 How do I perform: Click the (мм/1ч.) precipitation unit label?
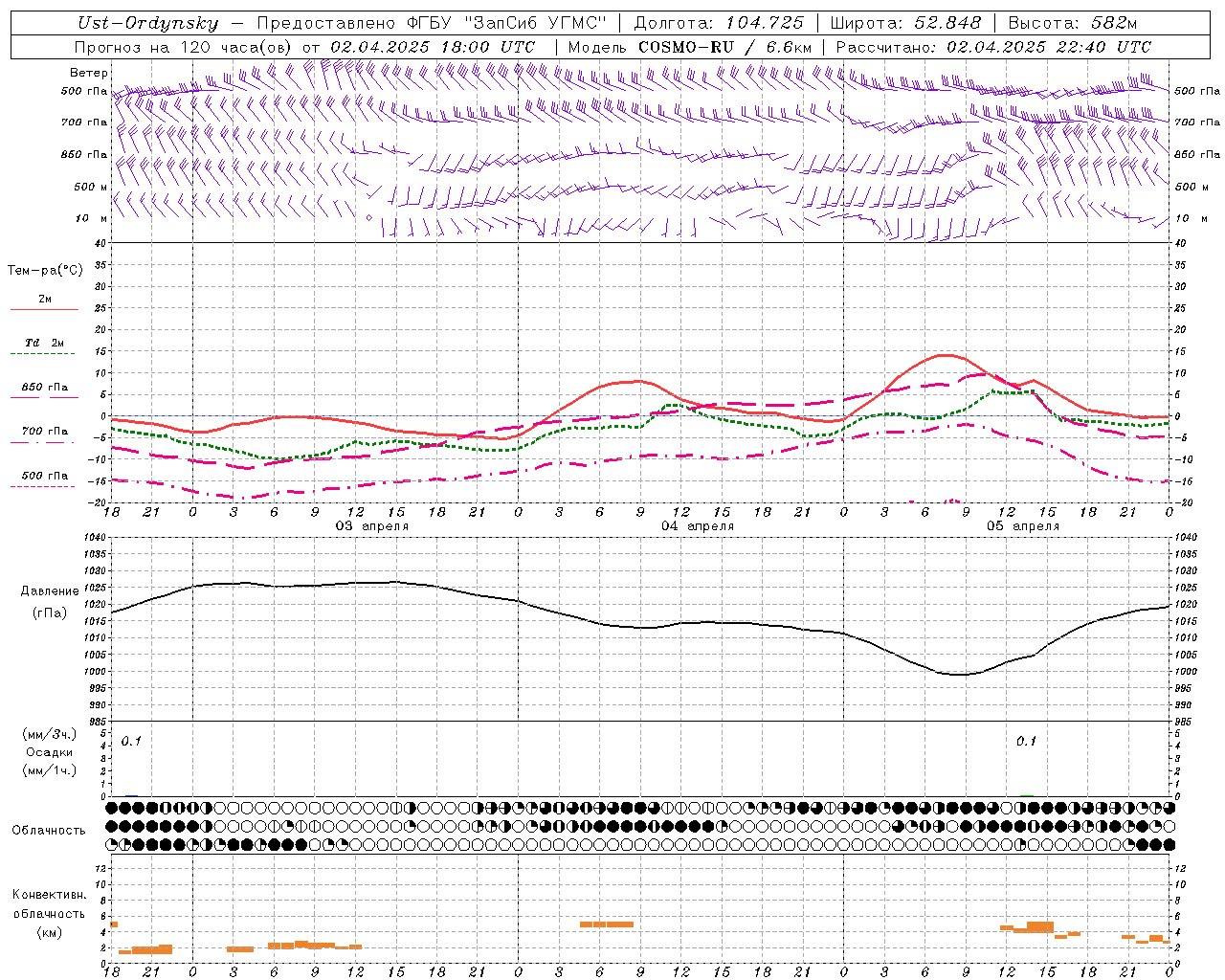[x=50, y=770]
